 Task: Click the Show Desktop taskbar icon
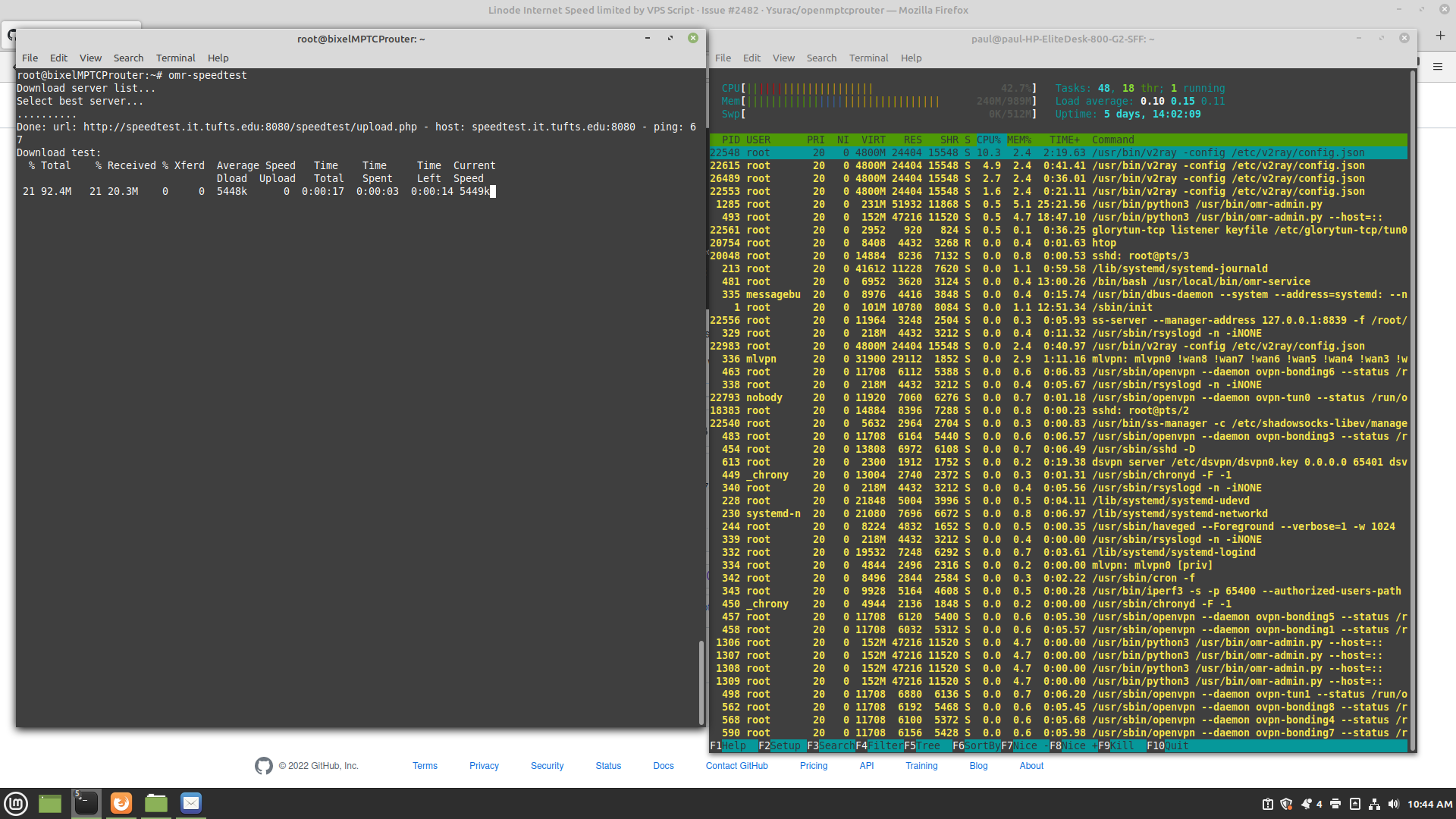point(50,803)
